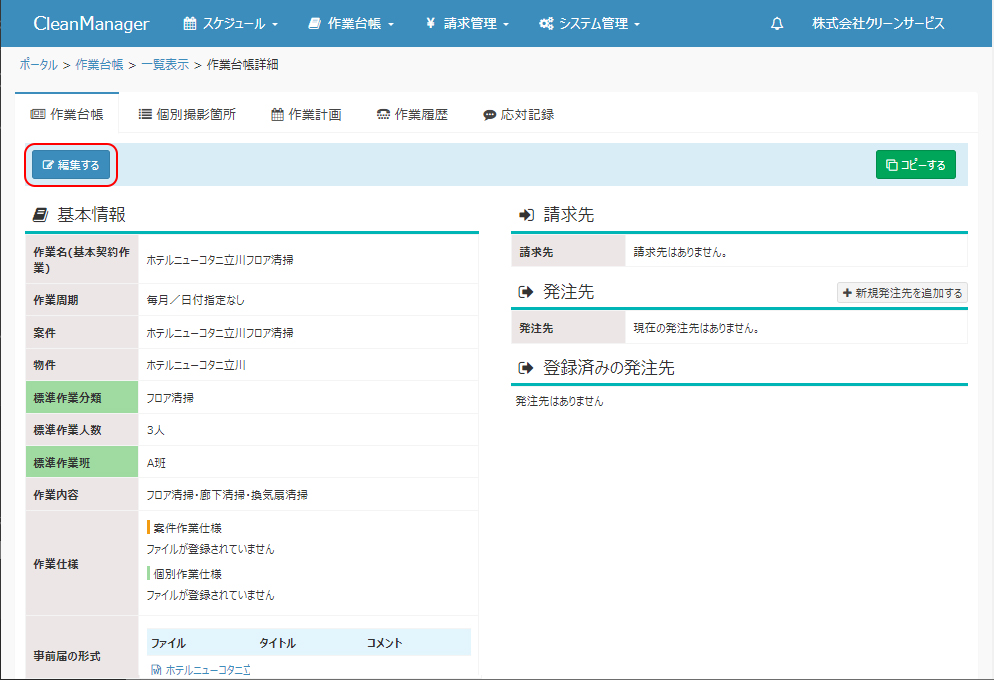Image resolution: width=994 pixels, height=680 pixels.
Task: Expand the 作業台帳 navigation menu
Action: pos(351,24)
